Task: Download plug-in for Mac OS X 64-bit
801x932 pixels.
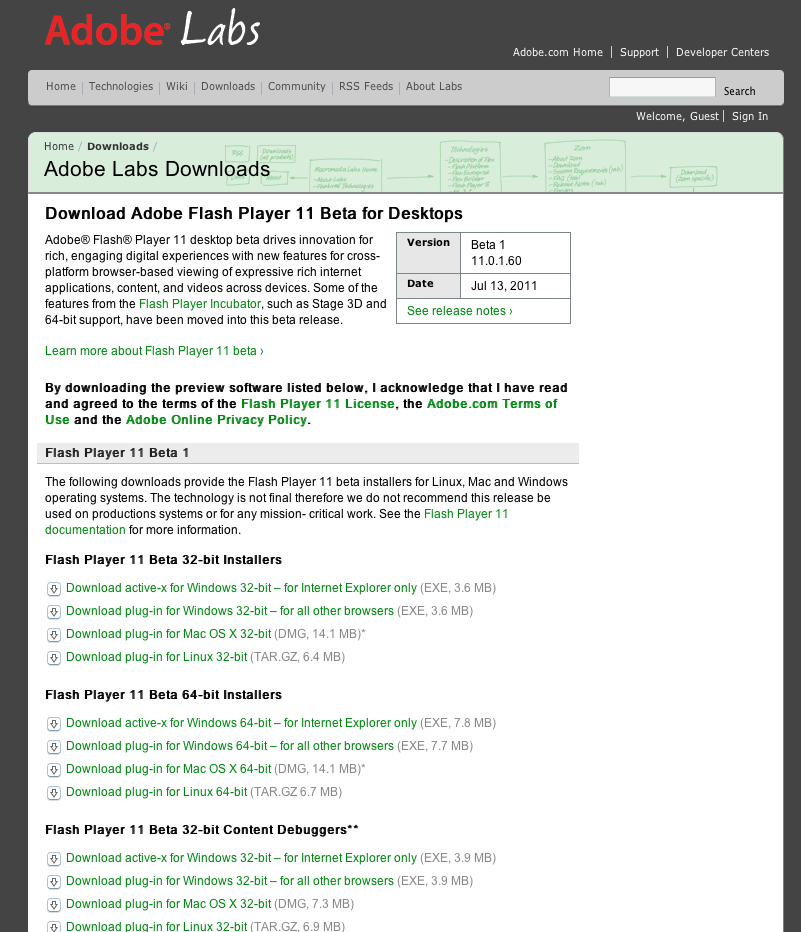Action: 169,769
